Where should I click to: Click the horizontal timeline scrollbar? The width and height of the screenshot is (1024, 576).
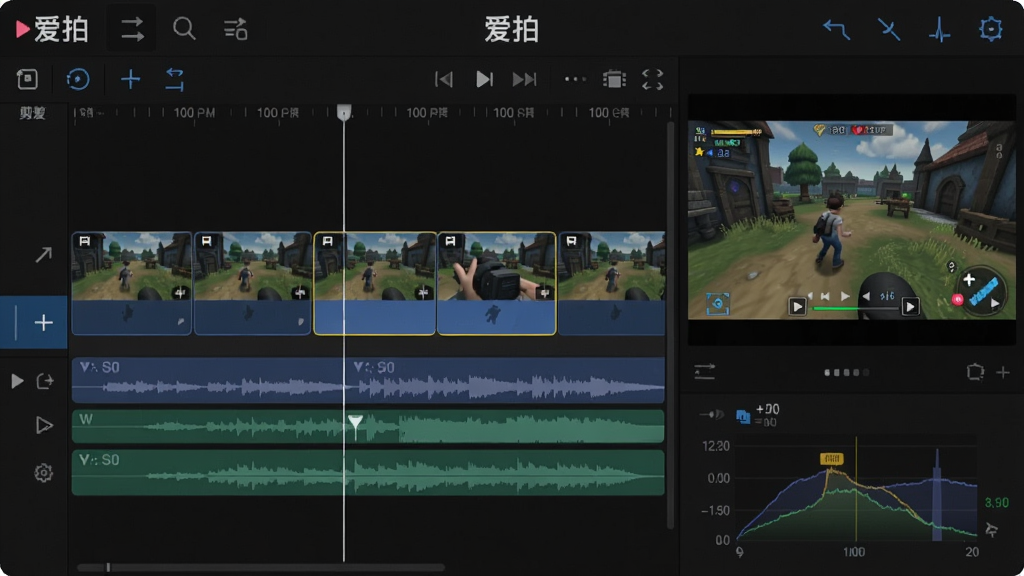(261, 568)
